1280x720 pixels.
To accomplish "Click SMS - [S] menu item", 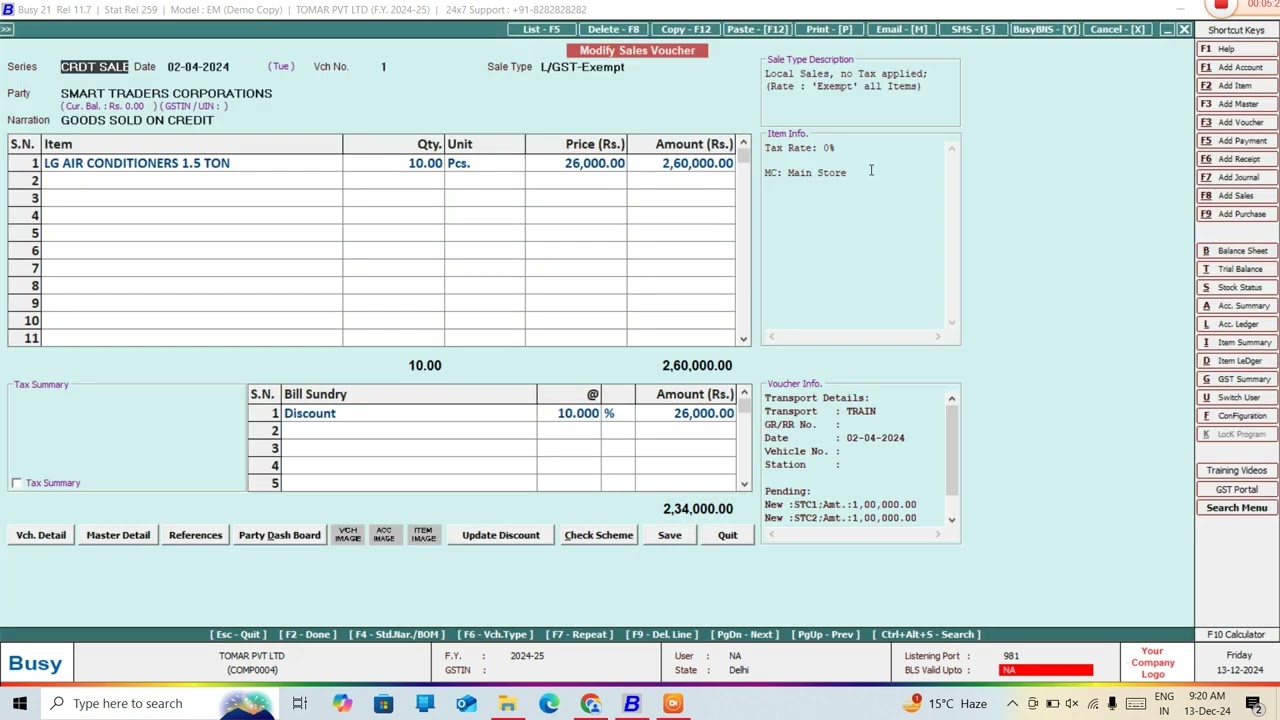I will (x=973, y=29).
